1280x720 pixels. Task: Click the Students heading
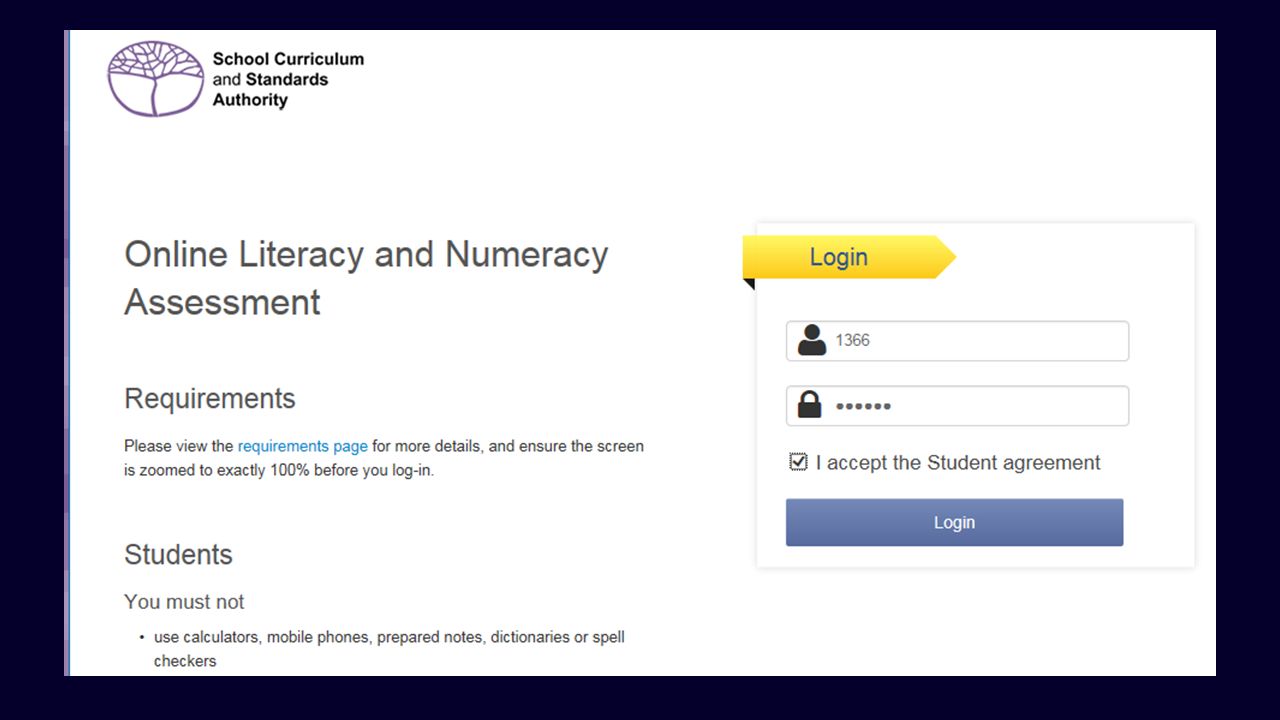pyautogui.click(x=178, y=554)
